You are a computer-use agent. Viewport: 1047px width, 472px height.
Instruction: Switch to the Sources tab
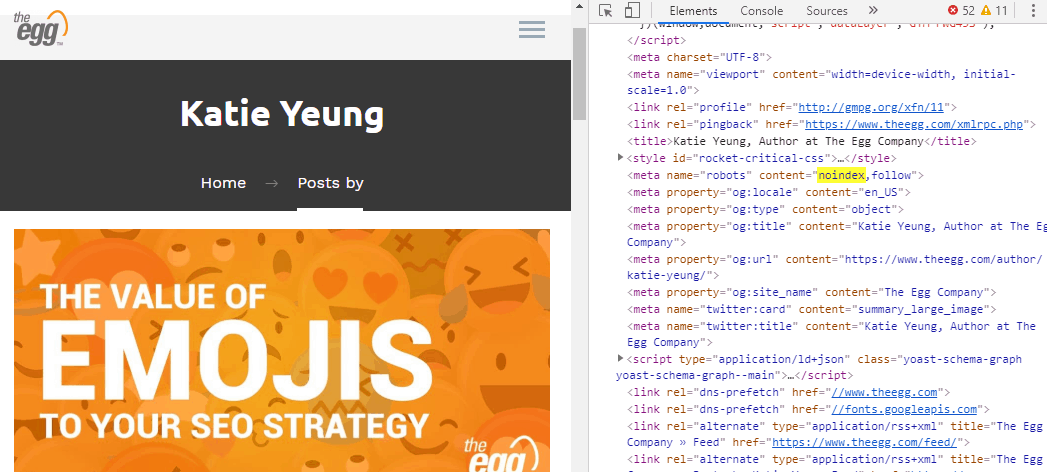point(827,11)
